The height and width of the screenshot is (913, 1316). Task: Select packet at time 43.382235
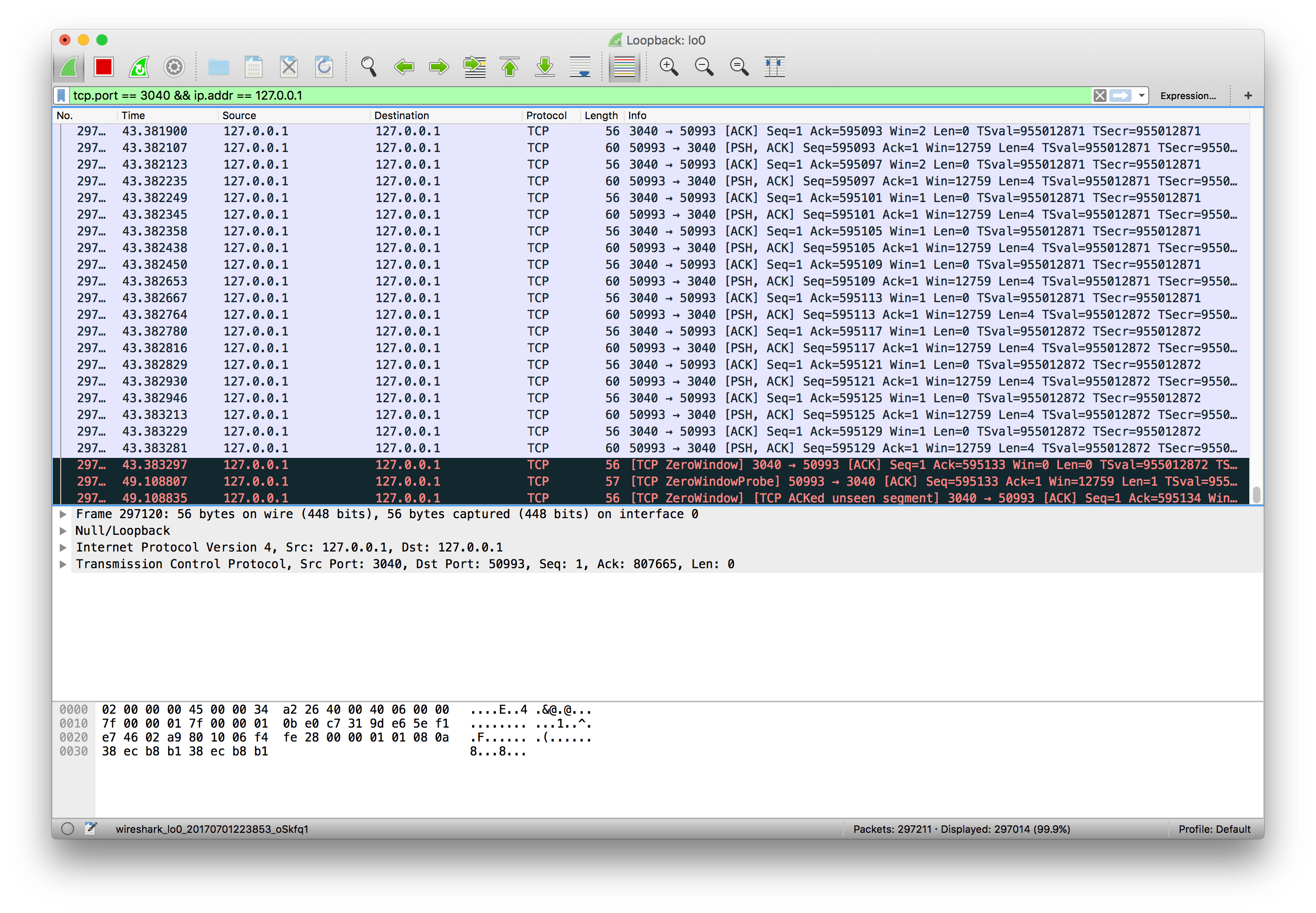651,181
